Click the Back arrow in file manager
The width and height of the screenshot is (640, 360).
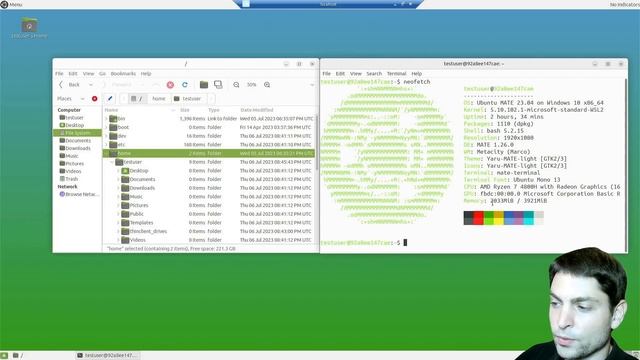(61, 84)
